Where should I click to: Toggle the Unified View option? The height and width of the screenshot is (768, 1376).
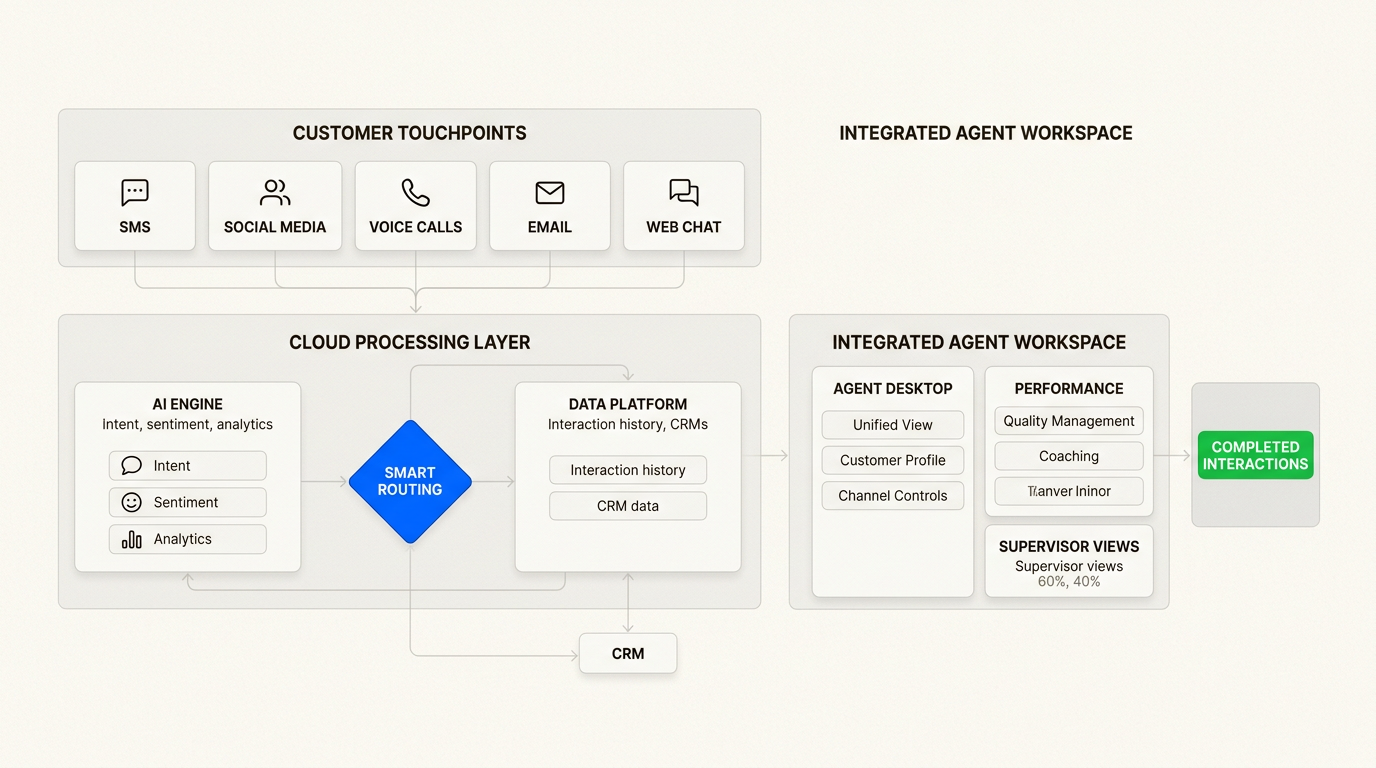click(892, 424)
